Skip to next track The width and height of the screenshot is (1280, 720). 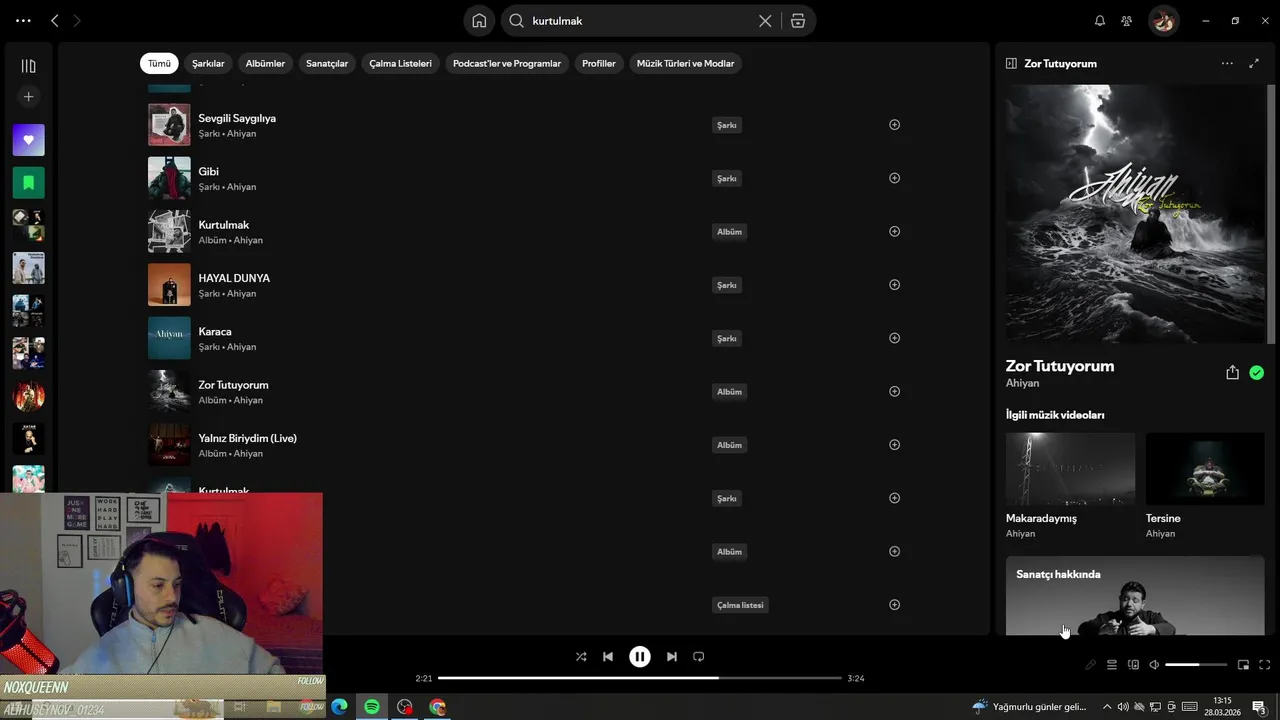tap(672, 657)
